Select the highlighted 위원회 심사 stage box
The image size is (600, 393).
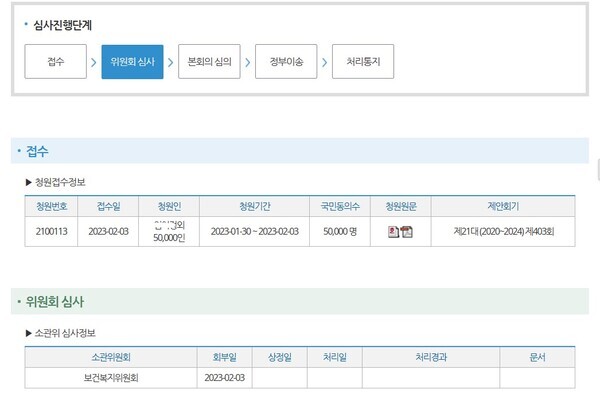[x=132, y=62]
